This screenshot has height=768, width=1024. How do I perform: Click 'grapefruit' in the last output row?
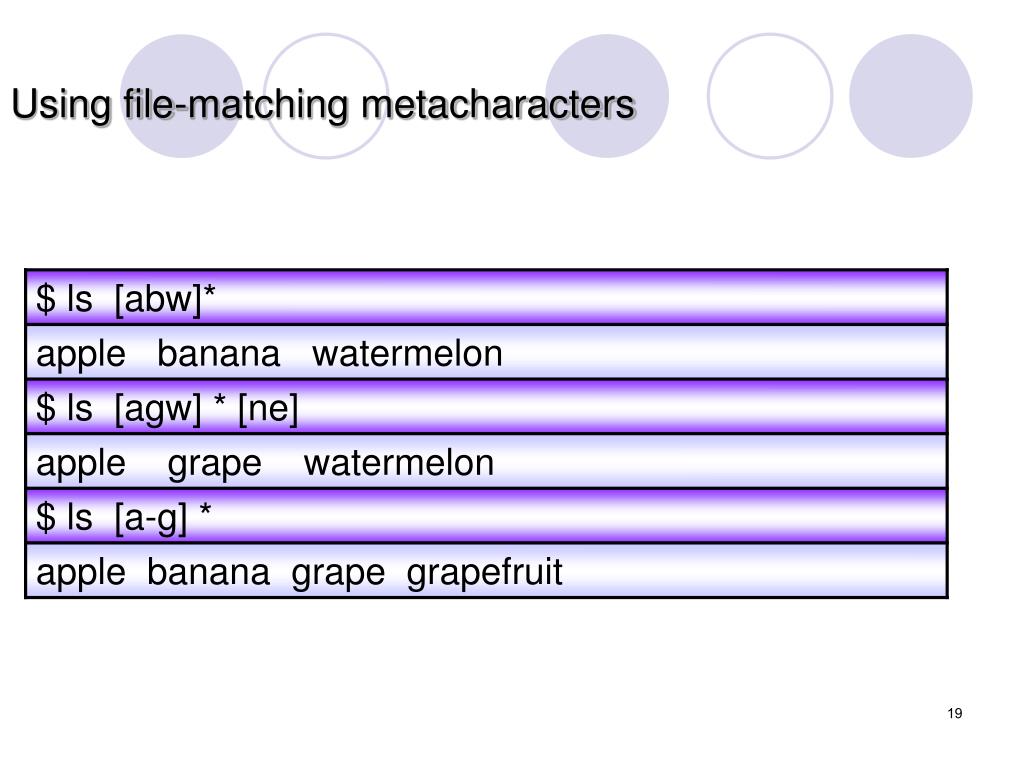[485, 573]
